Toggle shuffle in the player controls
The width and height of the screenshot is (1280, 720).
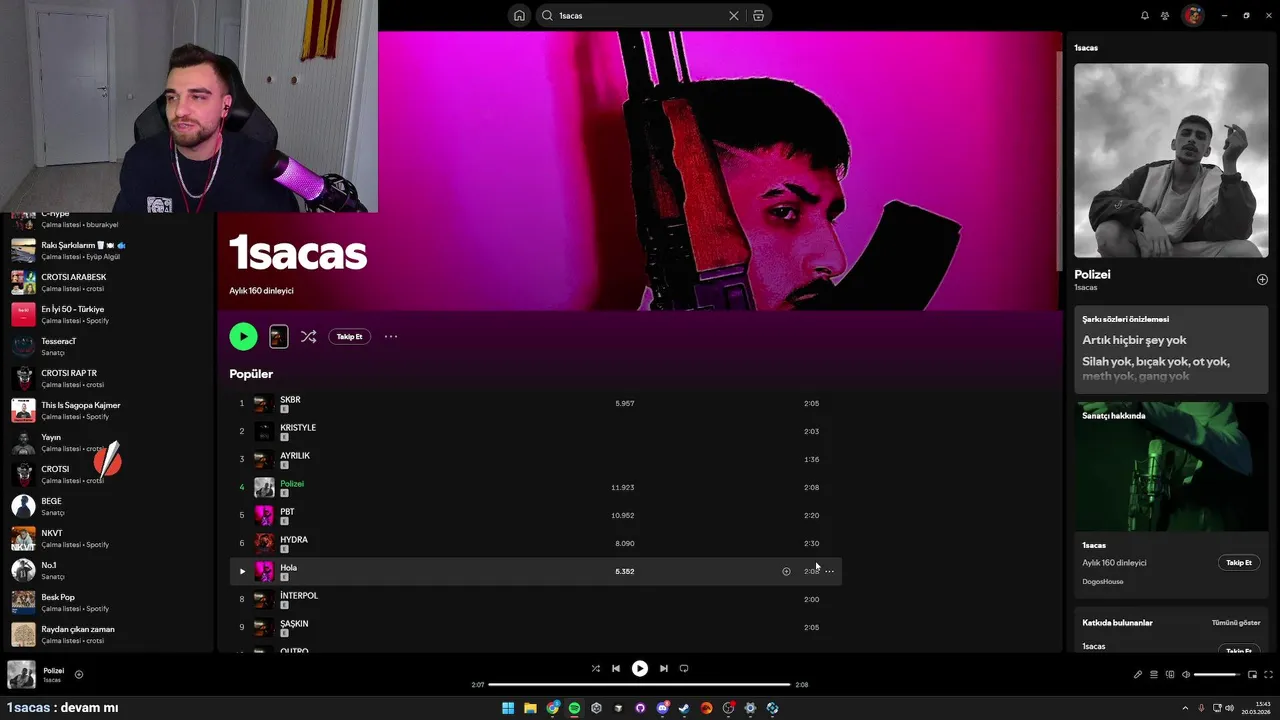[x=596, y=668]
